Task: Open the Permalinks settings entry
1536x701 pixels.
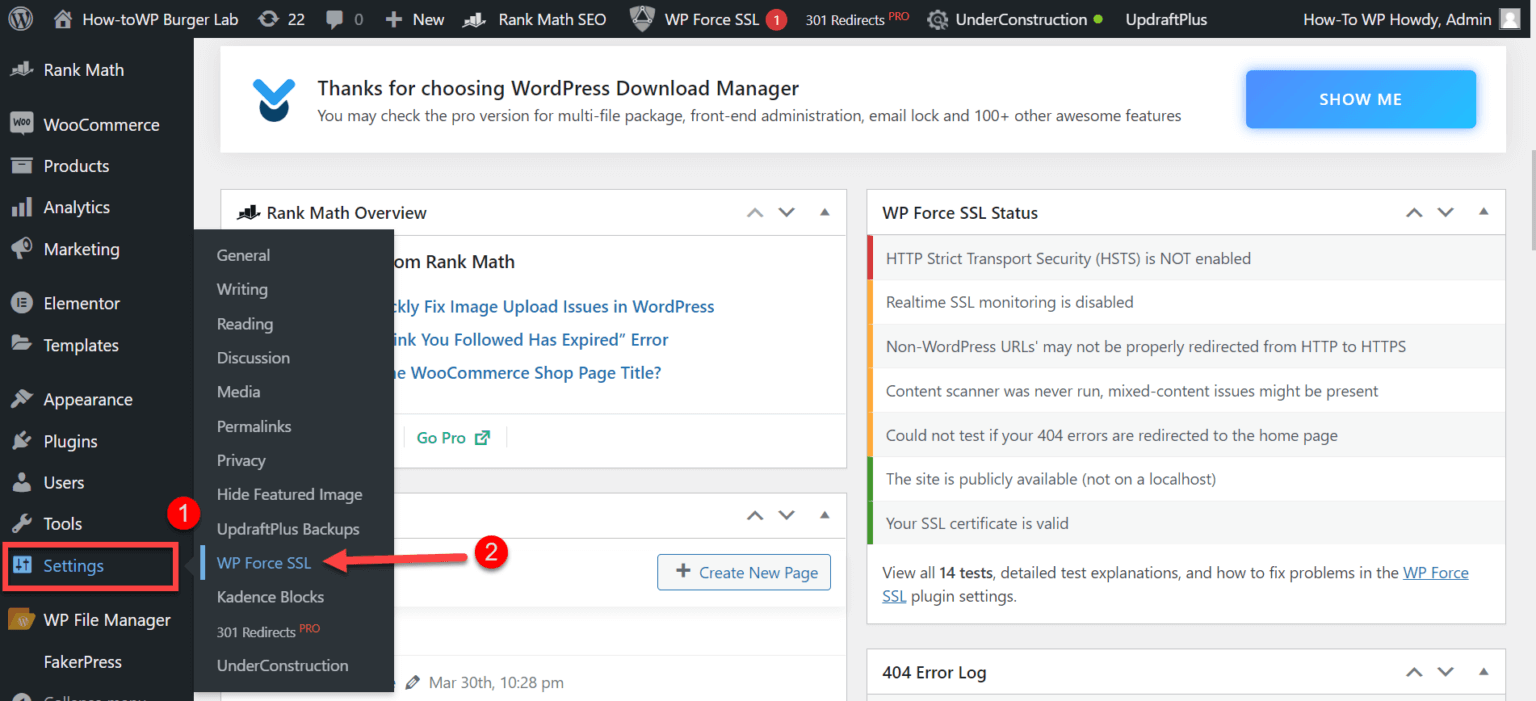Action: (x=254, y=426)
